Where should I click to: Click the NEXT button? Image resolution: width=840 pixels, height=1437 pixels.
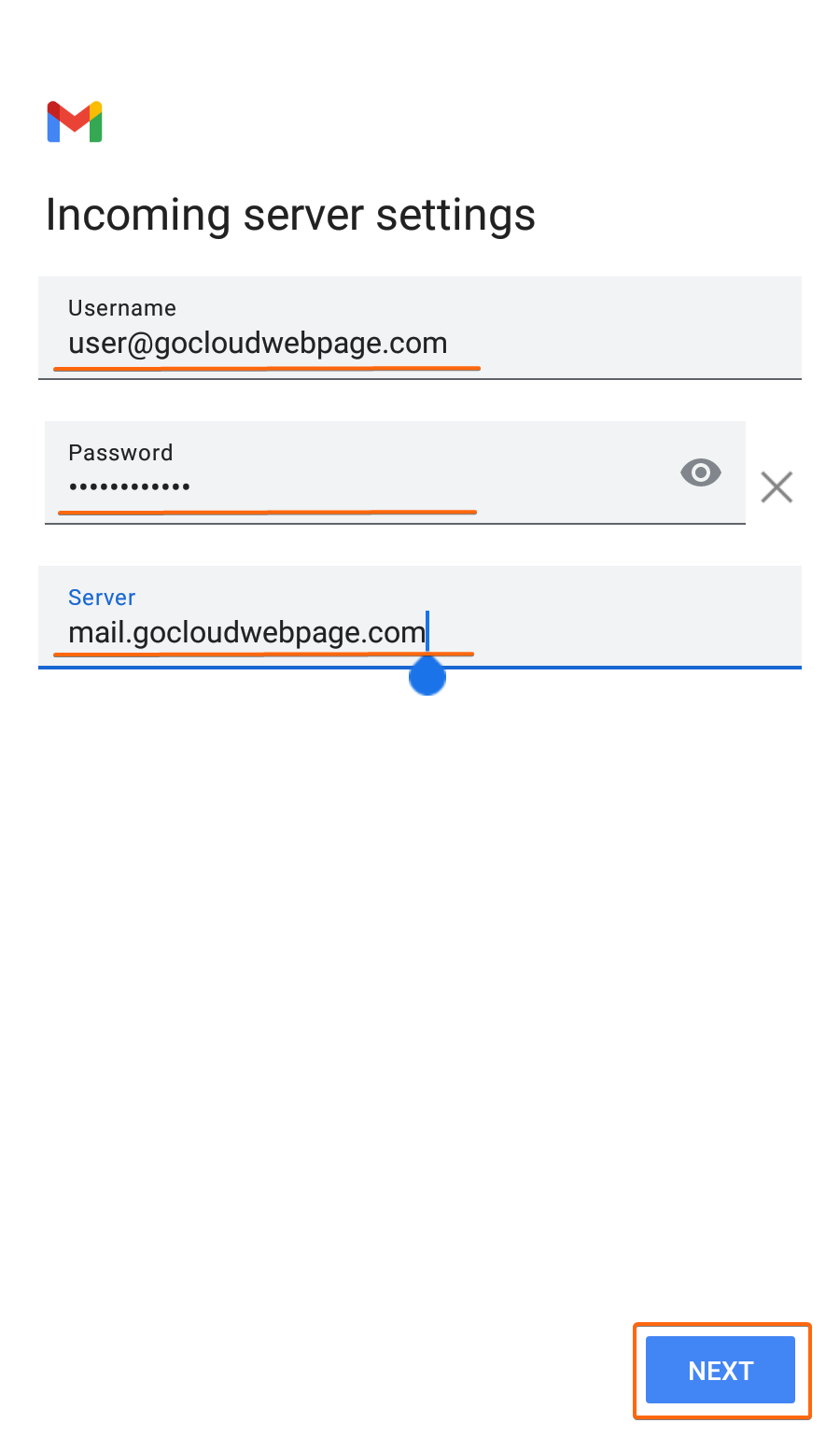pos(721,1370)
